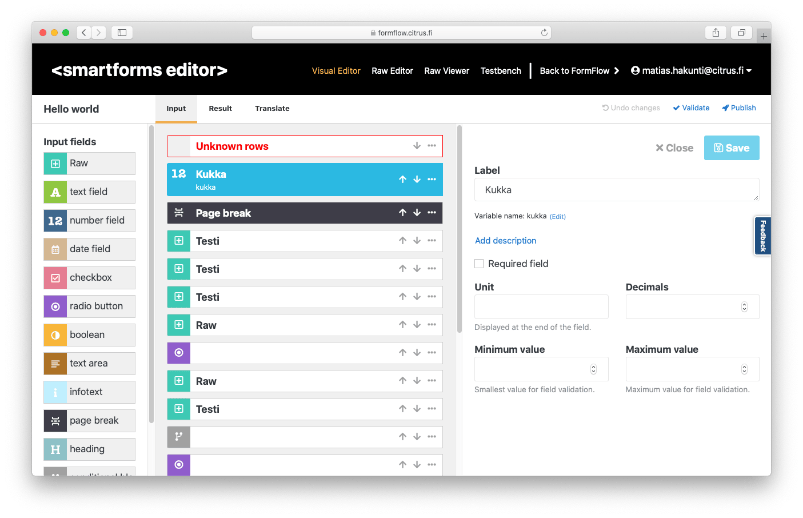Click the smartforms editor logo

click(139, 70)
